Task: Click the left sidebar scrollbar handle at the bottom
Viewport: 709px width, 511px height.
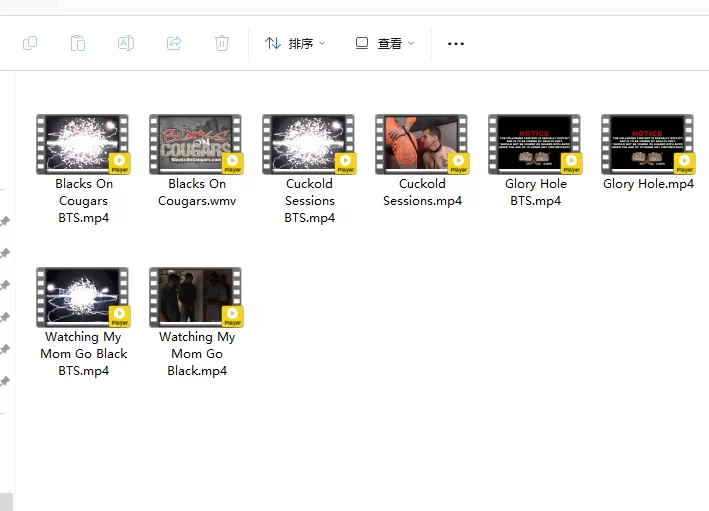Action: pos(6,502)
